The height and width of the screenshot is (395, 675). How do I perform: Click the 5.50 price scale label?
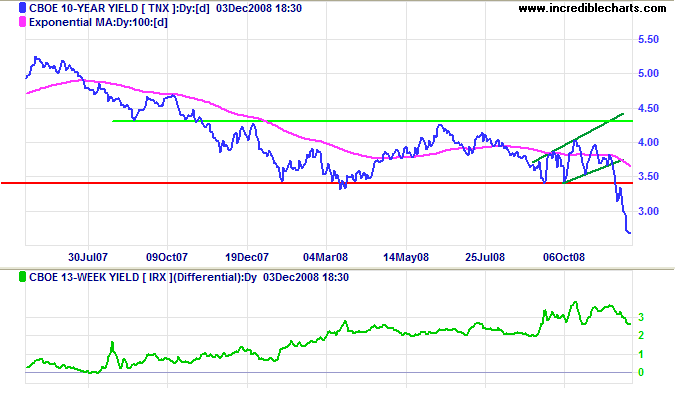point(648,39)
